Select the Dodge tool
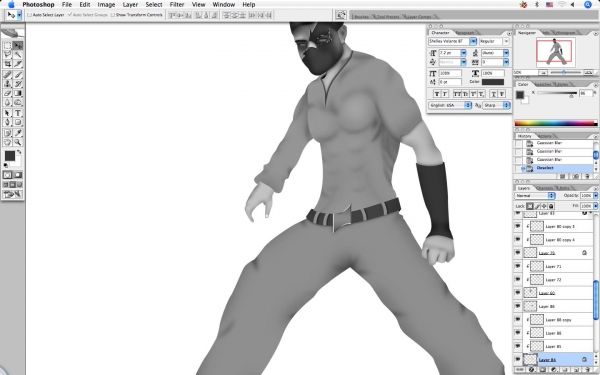 pos(18,102)
